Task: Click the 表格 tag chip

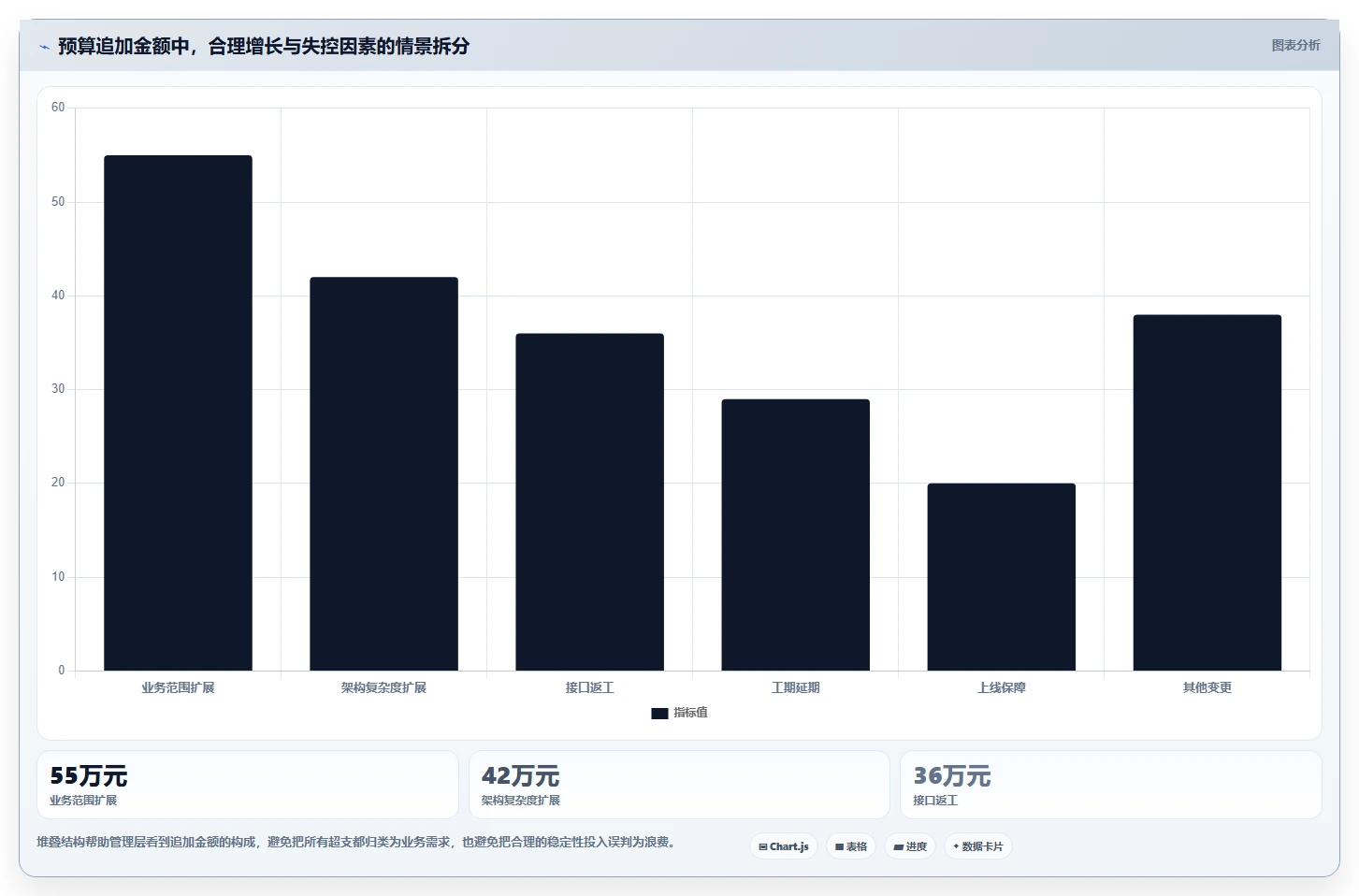Action: tap(851, 846)
